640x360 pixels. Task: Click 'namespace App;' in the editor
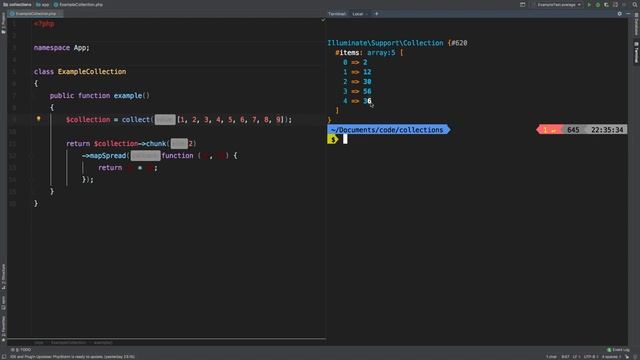tap(62, 48)
